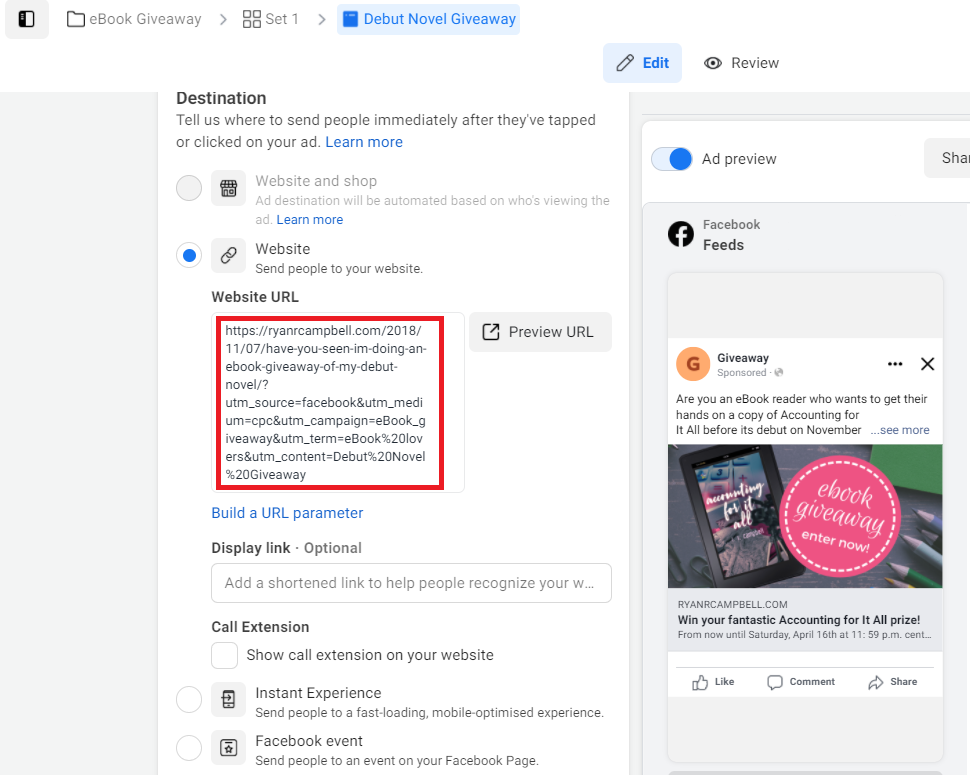Open the Learn more link under Destination

364,142
